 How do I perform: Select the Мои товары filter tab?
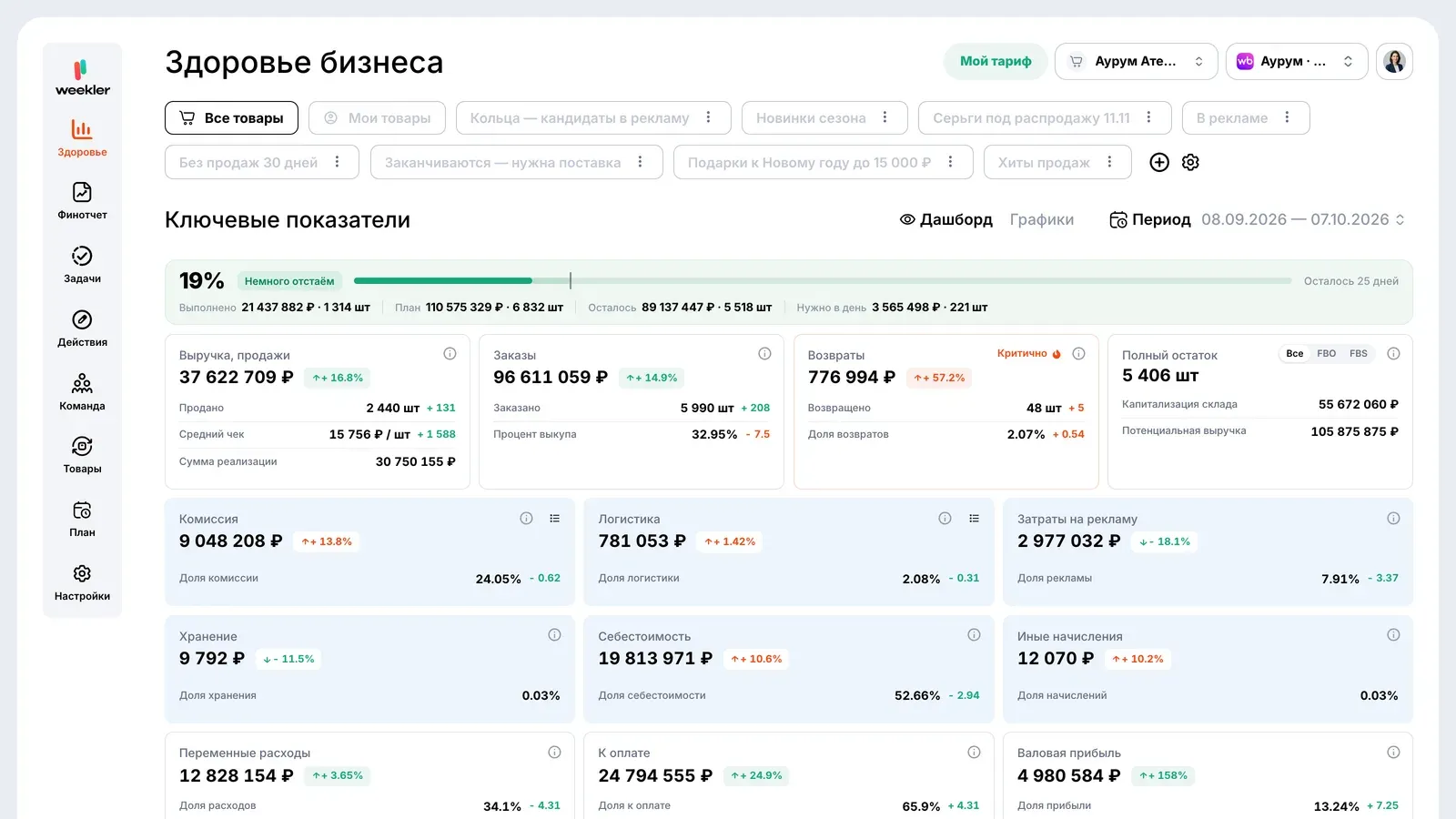click(377, 117)
